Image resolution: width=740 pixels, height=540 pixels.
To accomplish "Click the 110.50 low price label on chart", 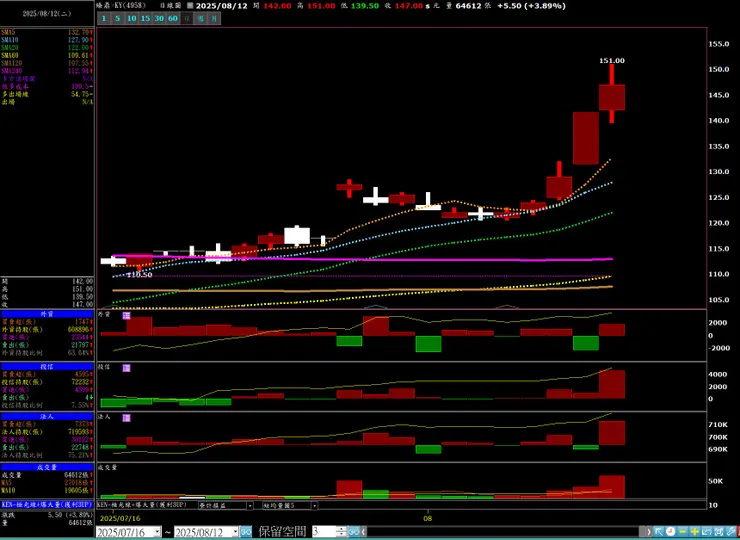I will 140,275.
